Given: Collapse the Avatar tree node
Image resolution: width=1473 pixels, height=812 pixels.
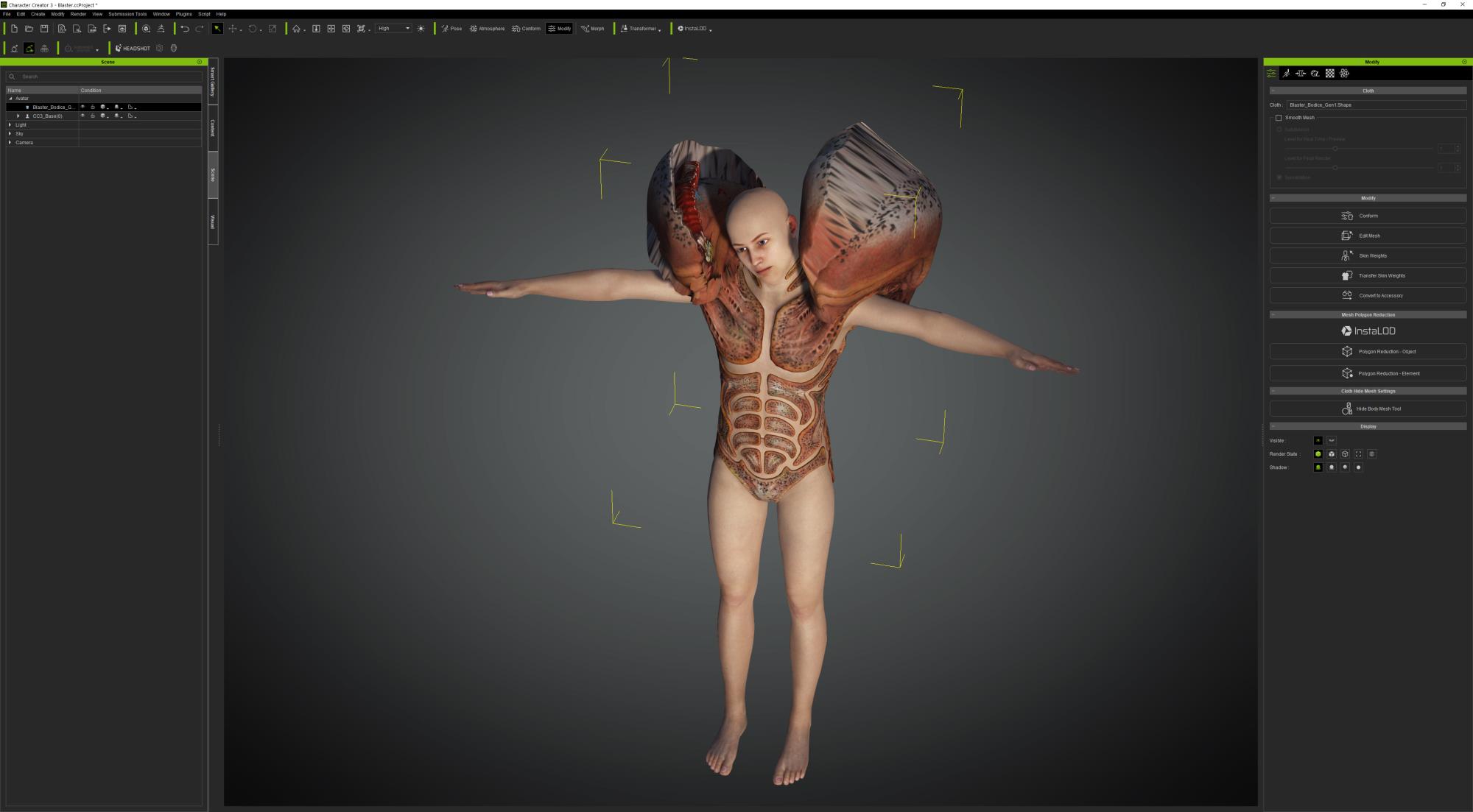Looking at the screenshot, I should click(x=10, y=99).
